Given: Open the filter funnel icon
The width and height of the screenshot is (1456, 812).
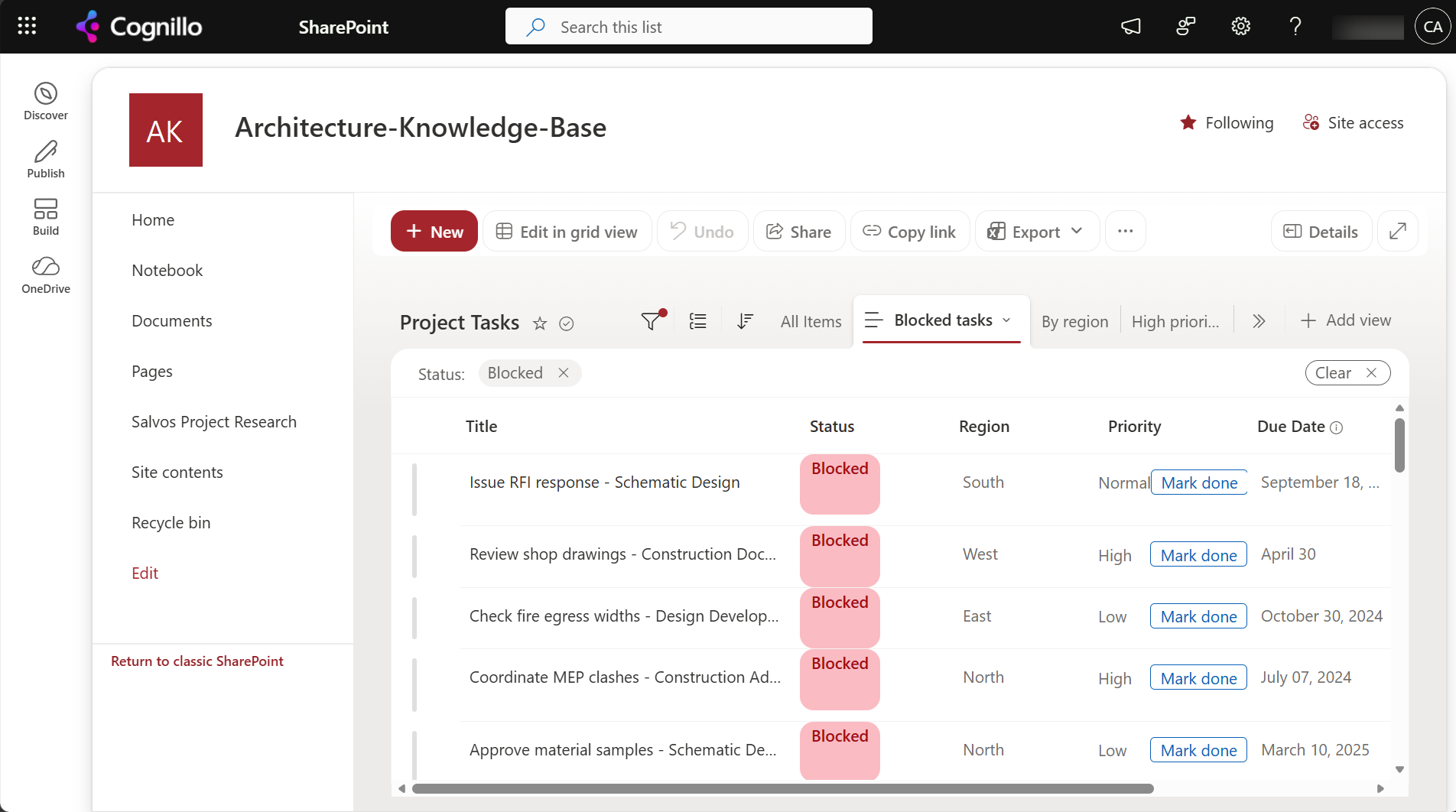Looking at the screenshot, I should 651,321.
